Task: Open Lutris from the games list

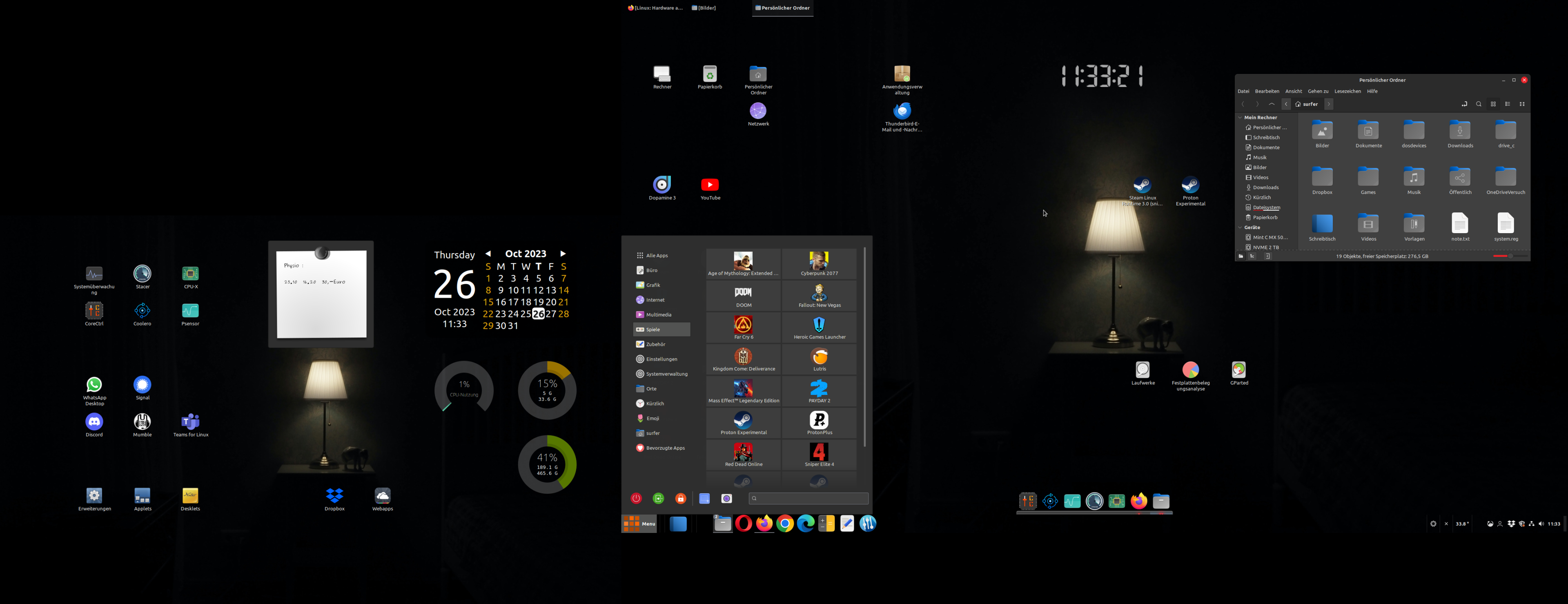Action: coord(819,359)
